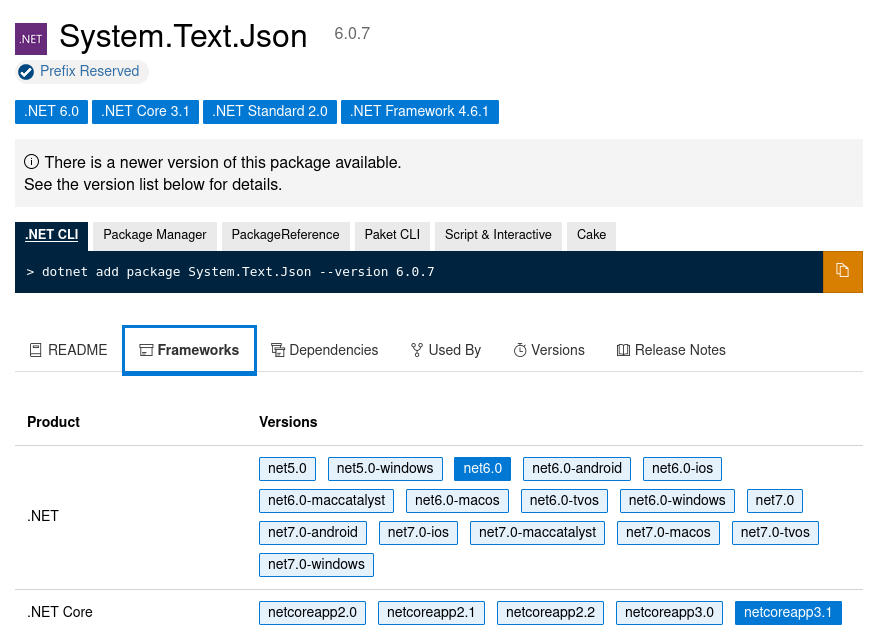This screenshot has width=877, height=636.
Task: Click the .NET Framework 4.6.1 badge
Action: [419, 111]
